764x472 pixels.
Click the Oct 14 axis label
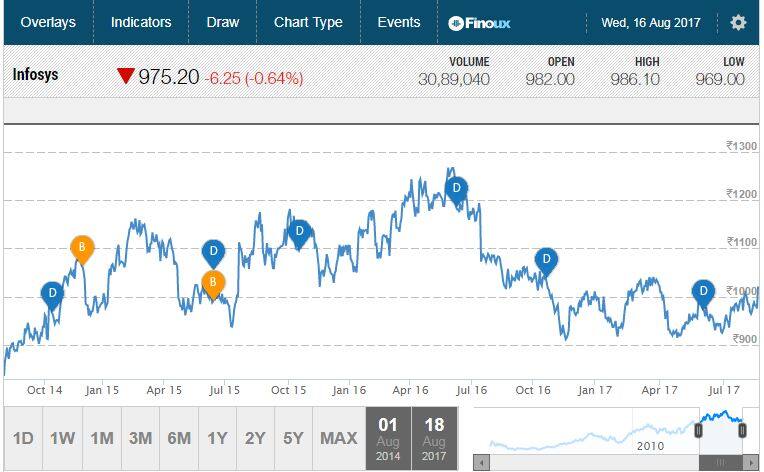coord(44,390)
